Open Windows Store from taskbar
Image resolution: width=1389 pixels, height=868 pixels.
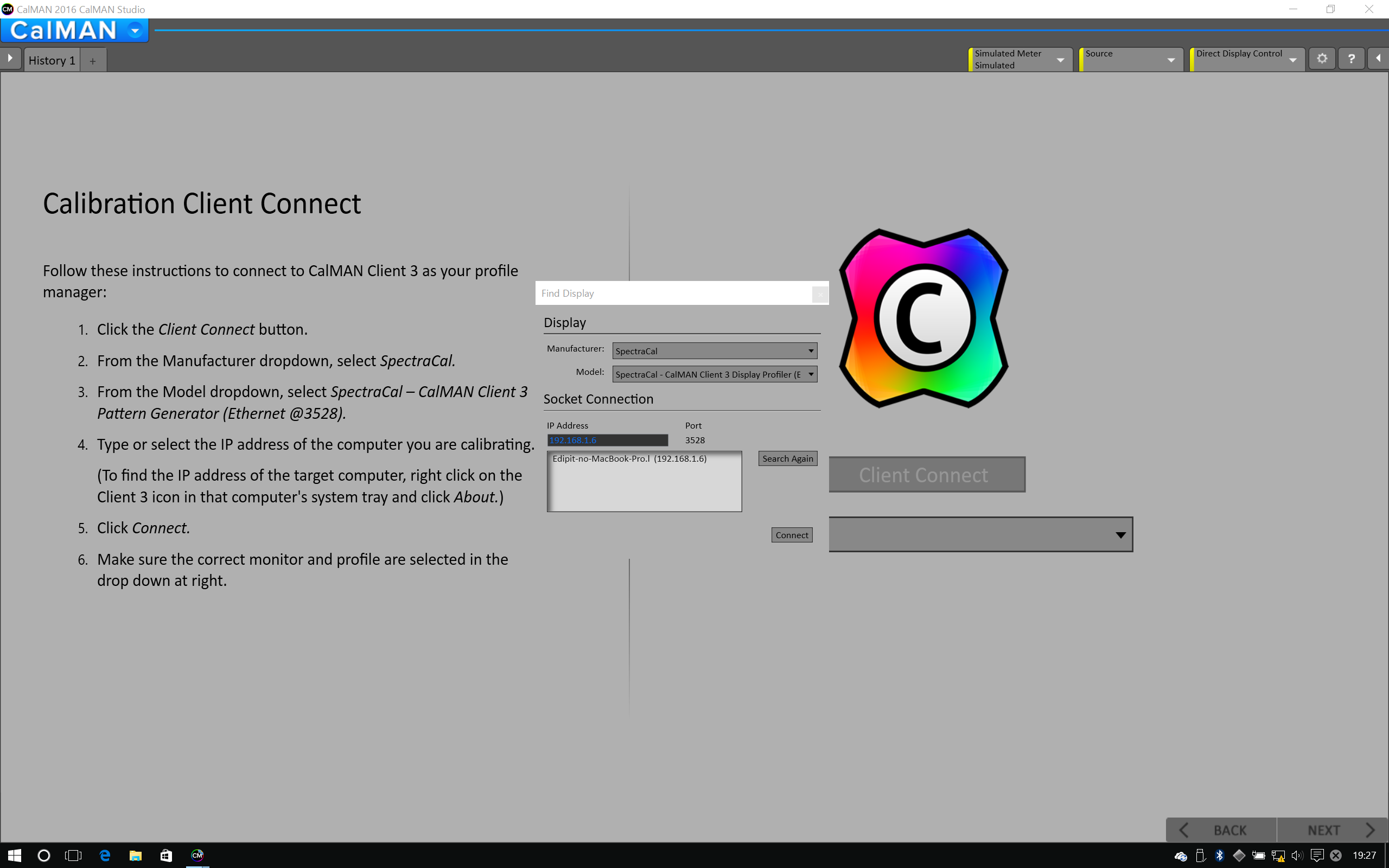click(166, 856)
